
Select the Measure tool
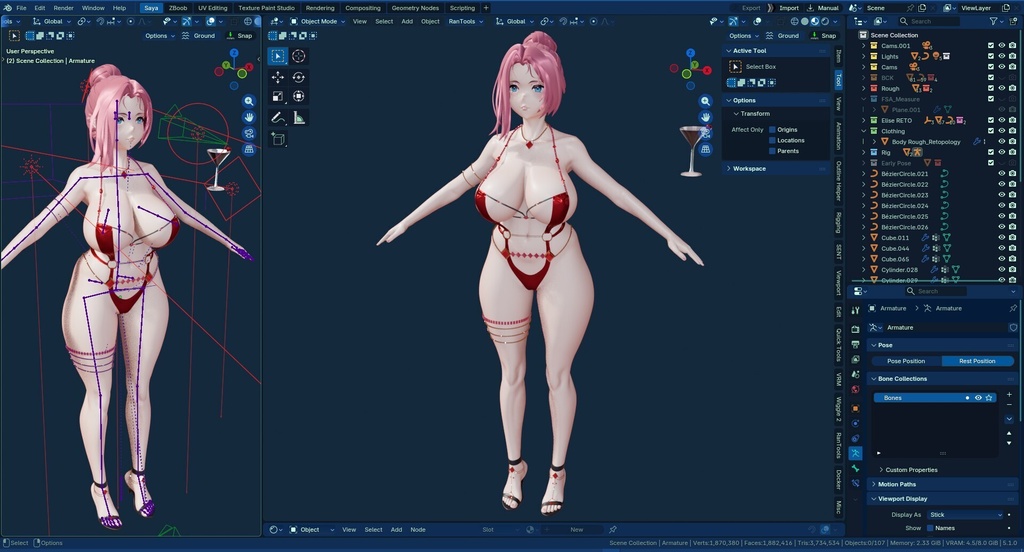298,118
